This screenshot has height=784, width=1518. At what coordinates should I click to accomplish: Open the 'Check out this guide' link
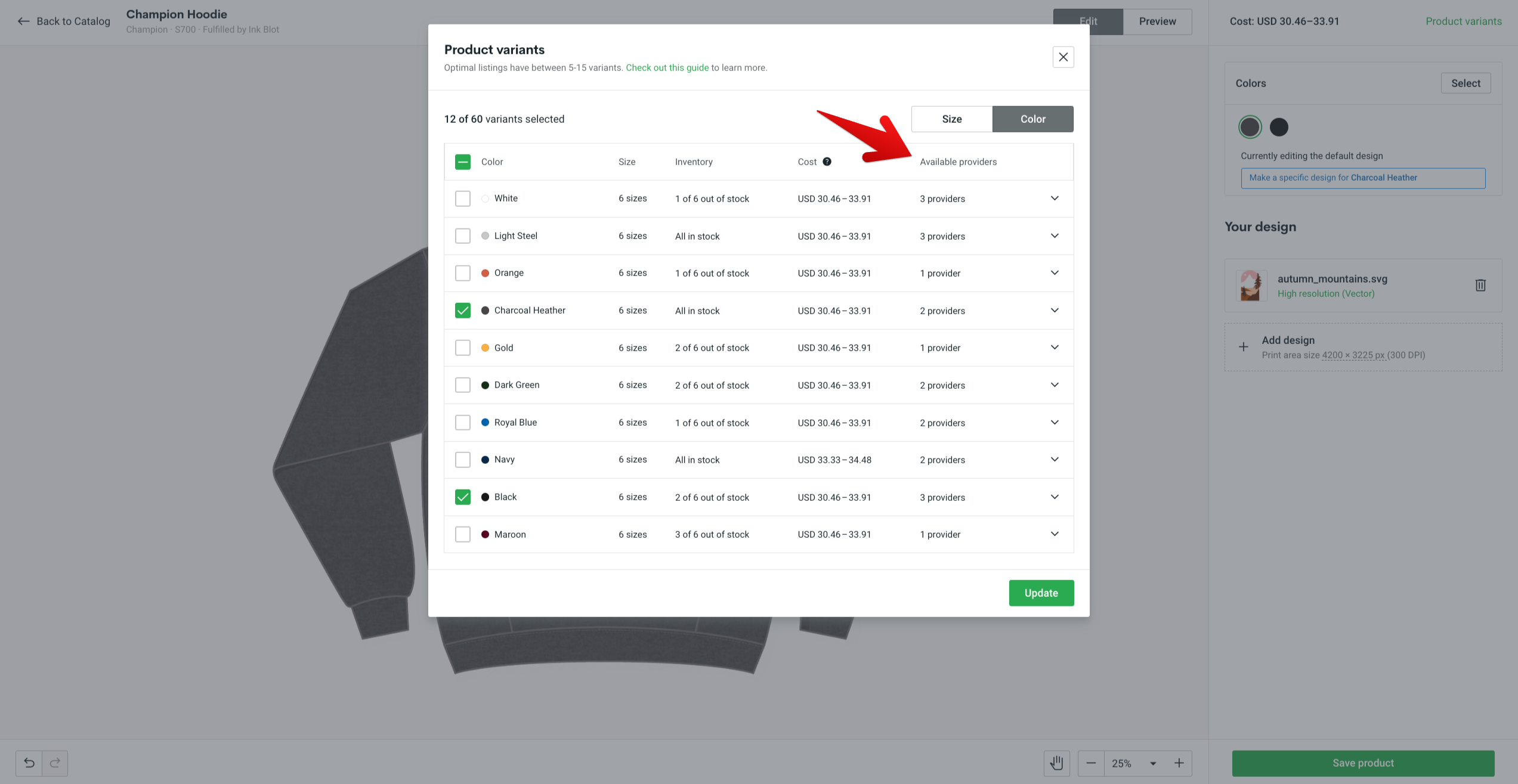click(667, 68)
